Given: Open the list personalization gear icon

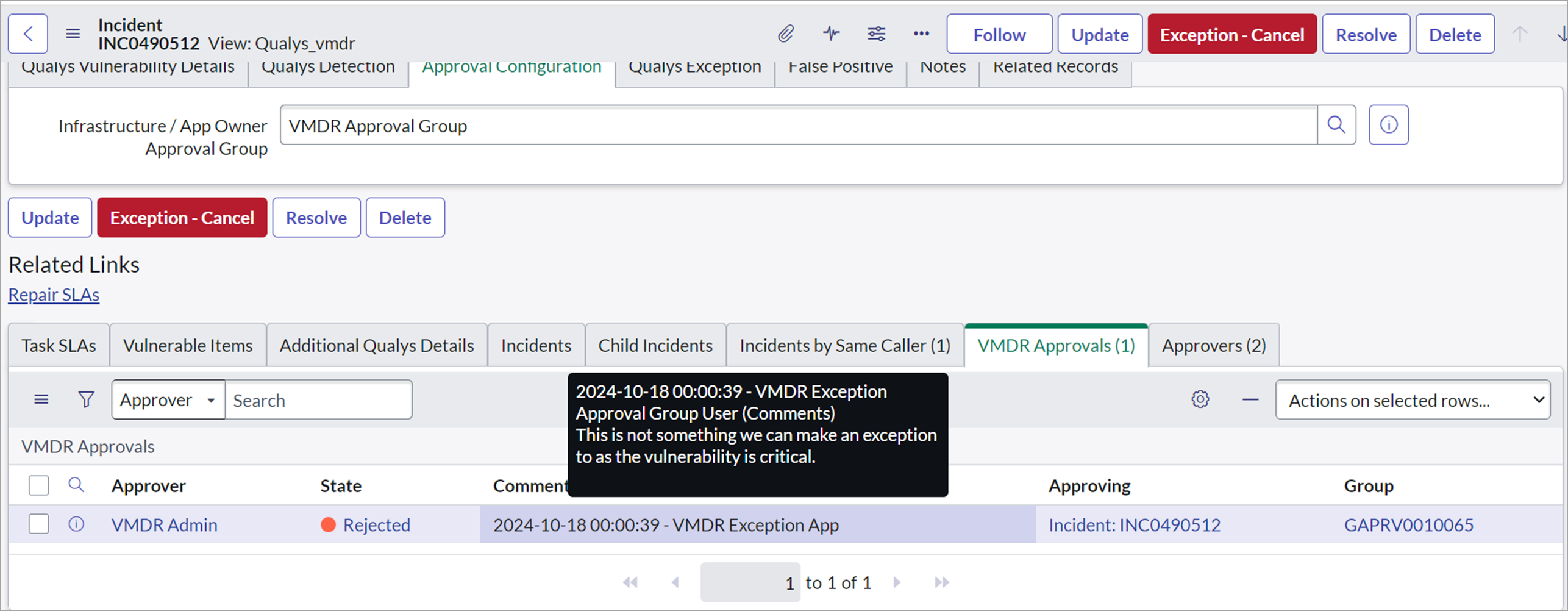Looking at the screenshot, I should pyautogui.click(x=1200, y=399).
